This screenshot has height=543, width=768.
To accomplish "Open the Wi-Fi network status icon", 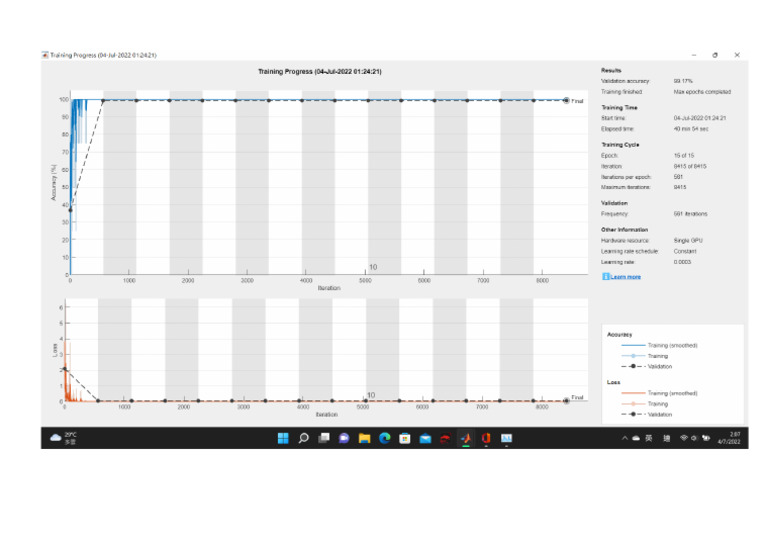I will pyautogui.click(x=684, y=438).
